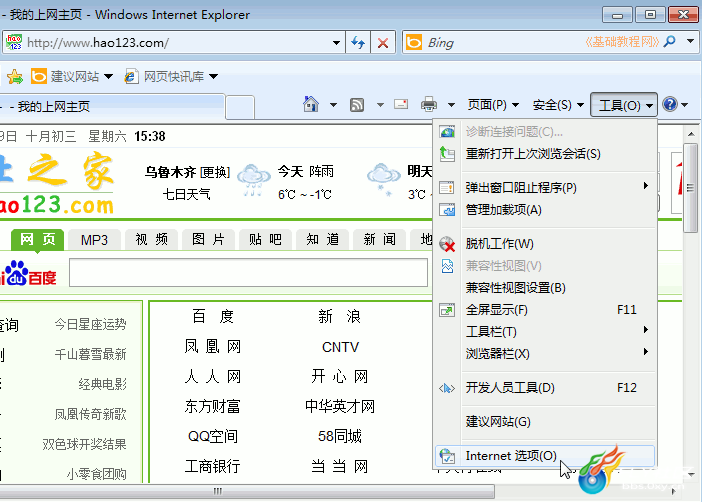The width and height of the screenshot is (702, 502).
Task: Select 开发人员工具(D) menu item
Action: pyautogui.click(x=544, y=387)
